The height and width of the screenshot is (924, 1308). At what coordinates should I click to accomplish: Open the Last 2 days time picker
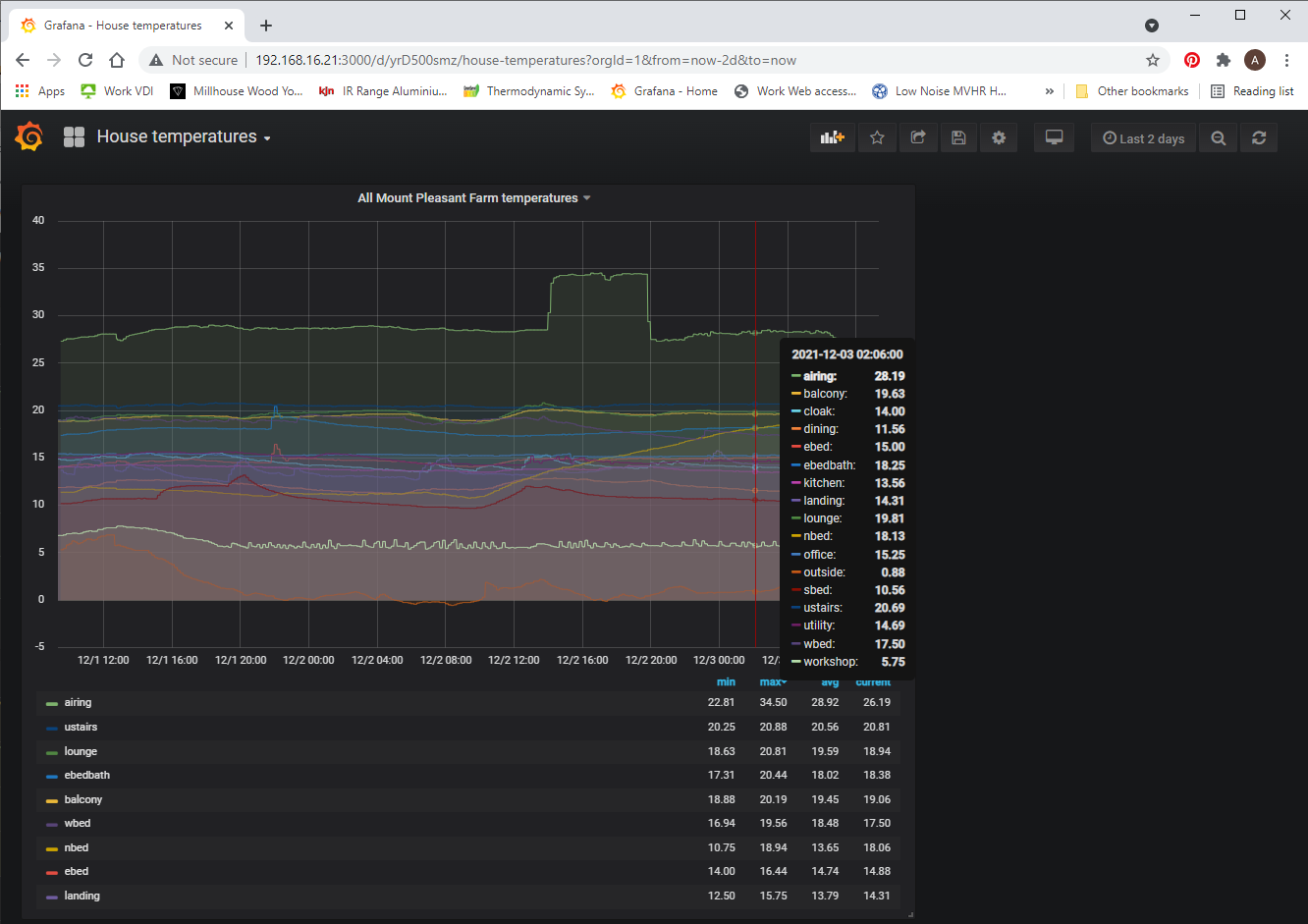pyautogui.click(x=1144, y=138)
